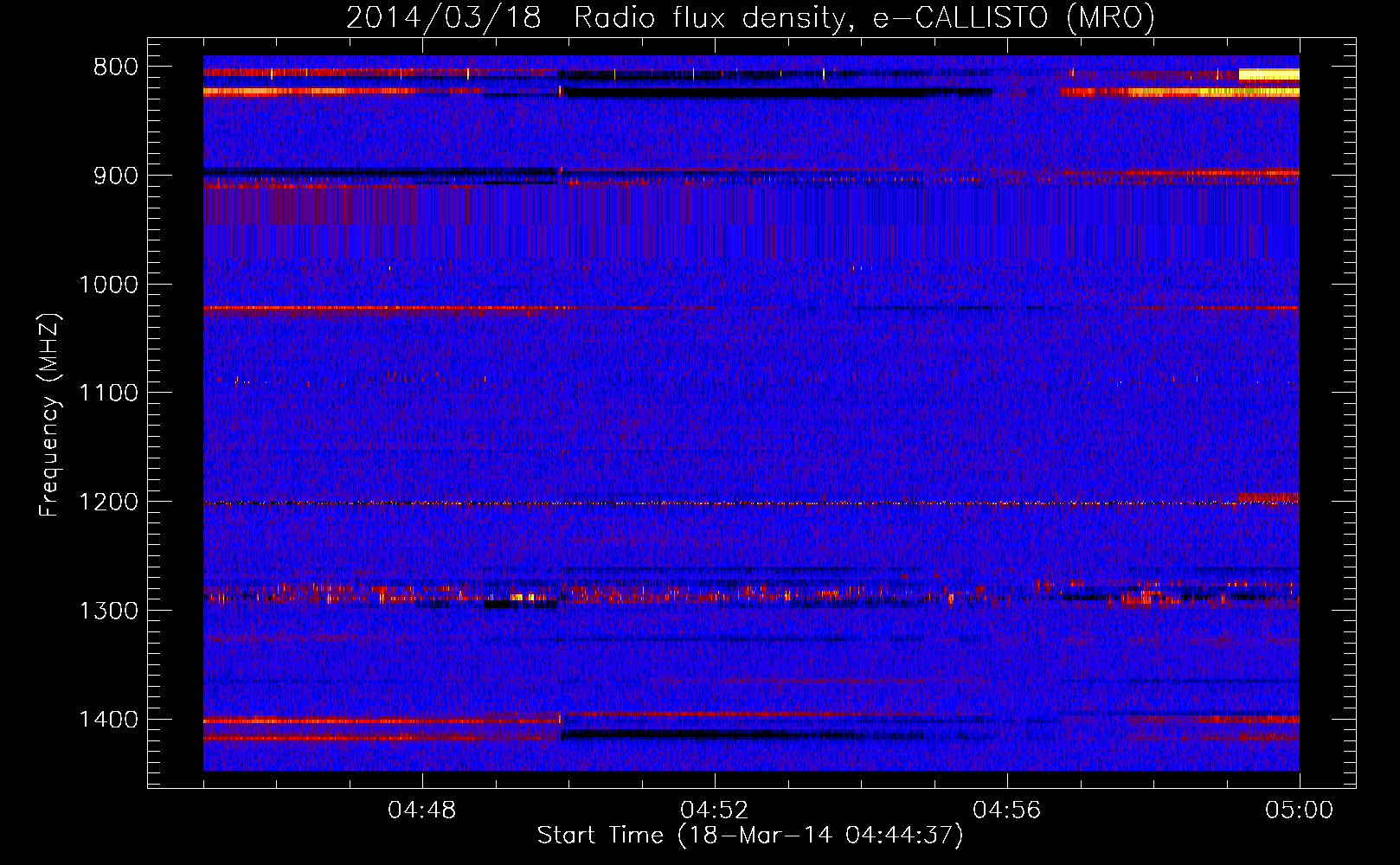The image size is (1400, 865).
Task: Select the '900' frequency axis label
Action: 115,176
